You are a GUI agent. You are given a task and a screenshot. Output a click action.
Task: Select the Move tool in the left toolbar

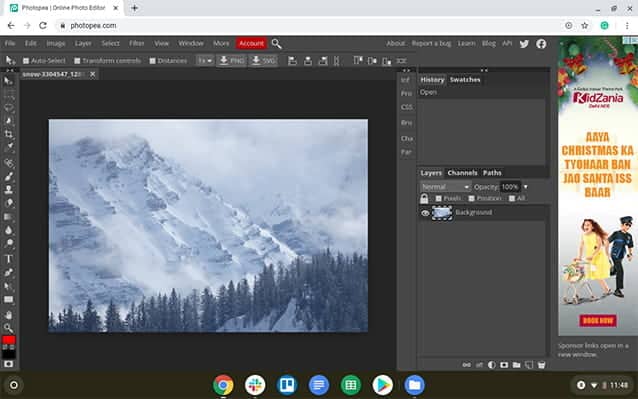click(8, 81)
